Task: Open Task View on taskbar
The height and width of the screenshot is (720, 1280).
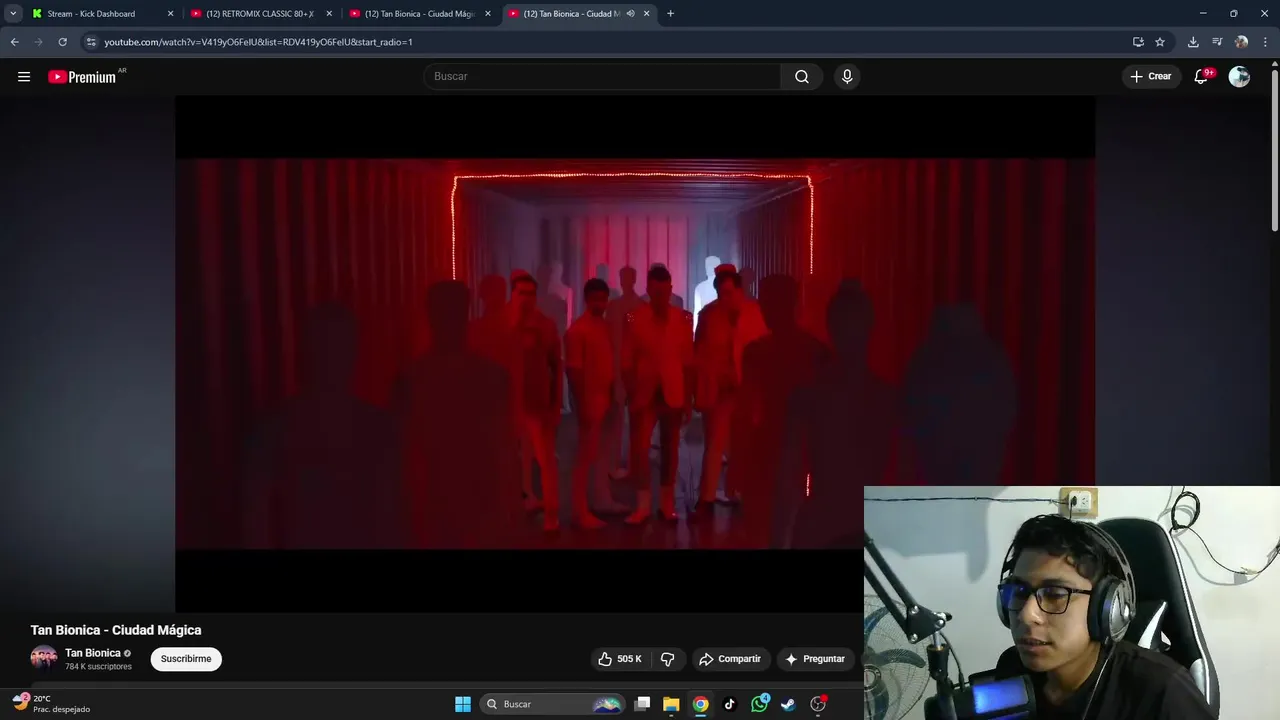Action: point(643,704)
